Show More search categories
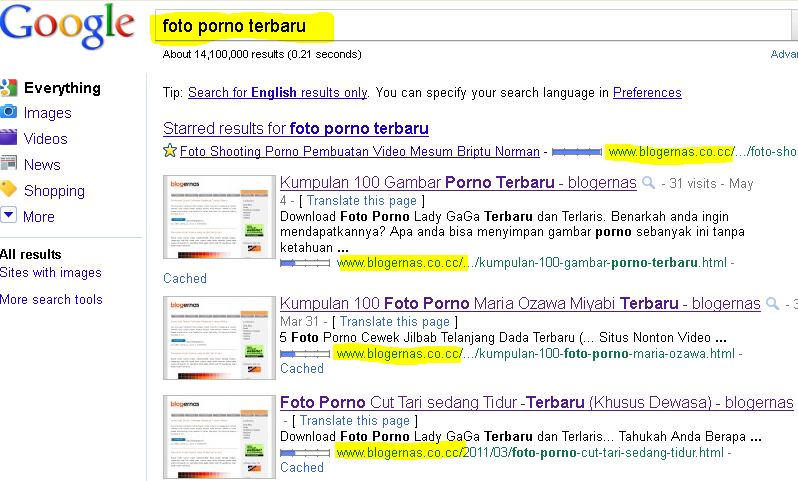This screenshot has height=481, width=798. (x=39, y=216)
